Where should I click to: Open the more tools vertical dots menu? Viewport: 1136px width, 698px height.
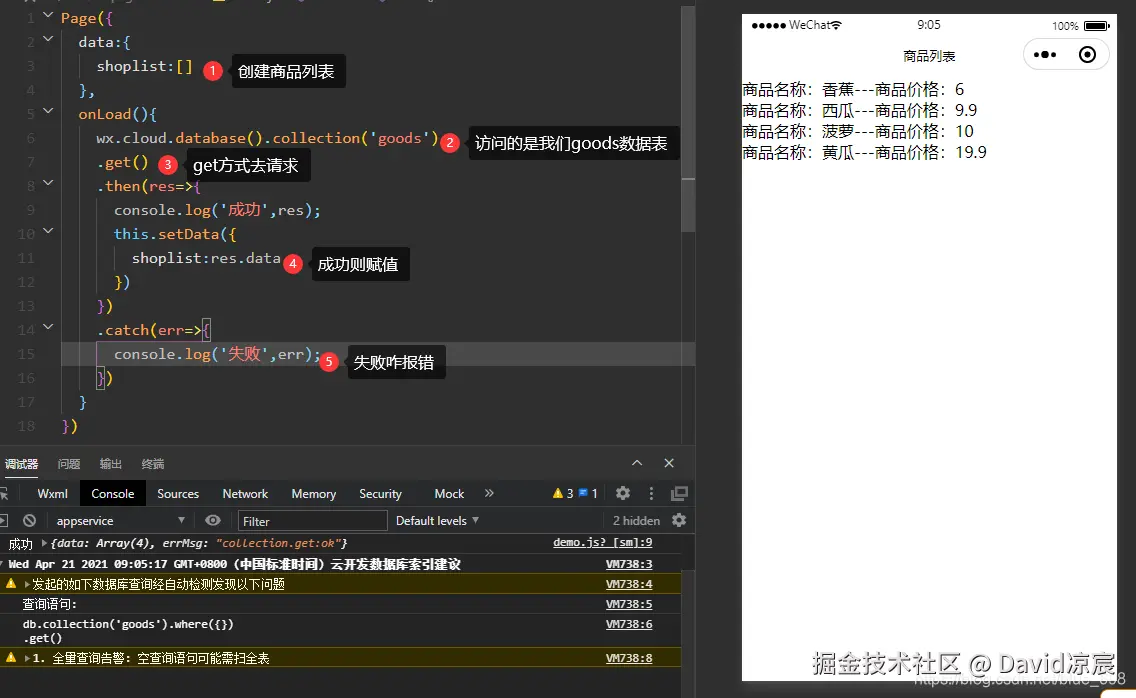pos(651,493)
